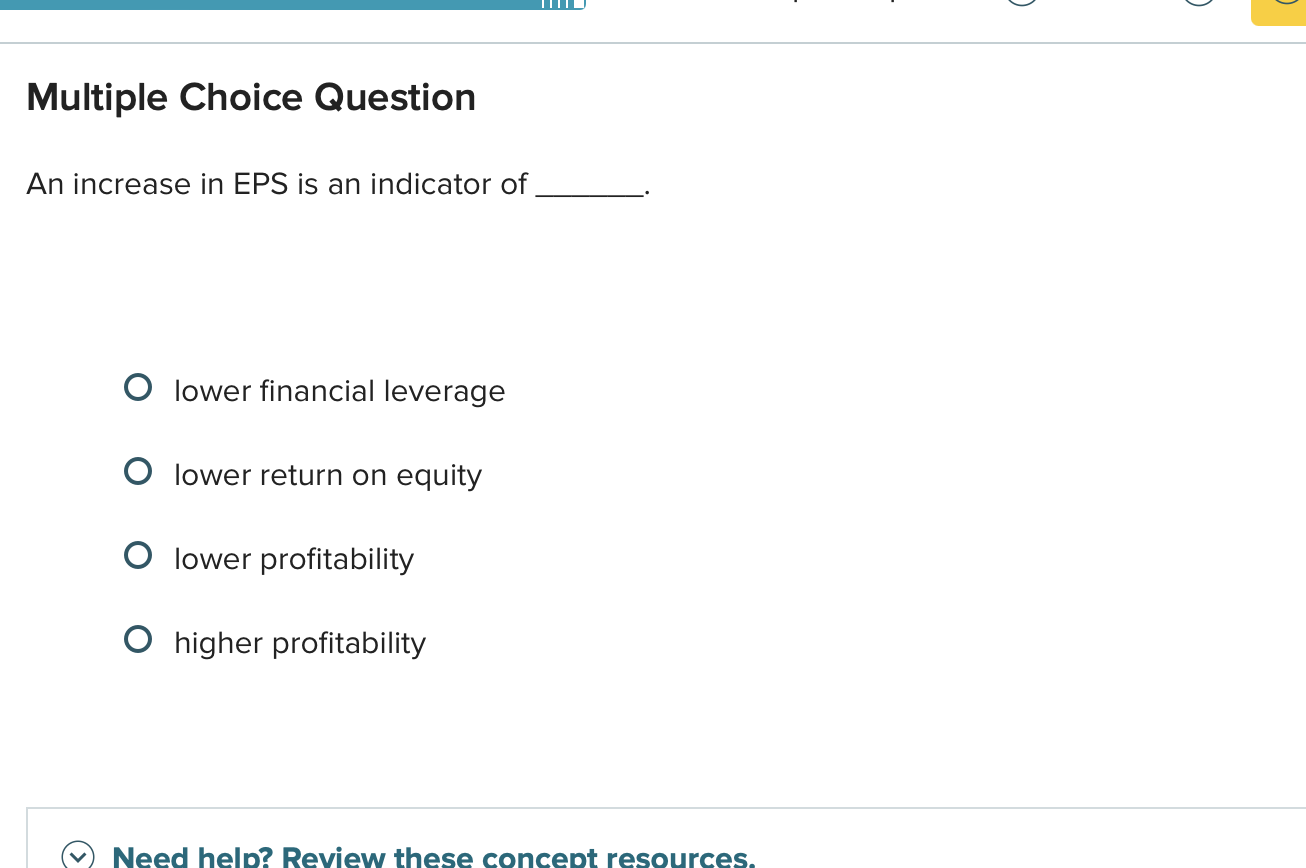Click the circular icon in the top toolbar center

coord(1021,5)
